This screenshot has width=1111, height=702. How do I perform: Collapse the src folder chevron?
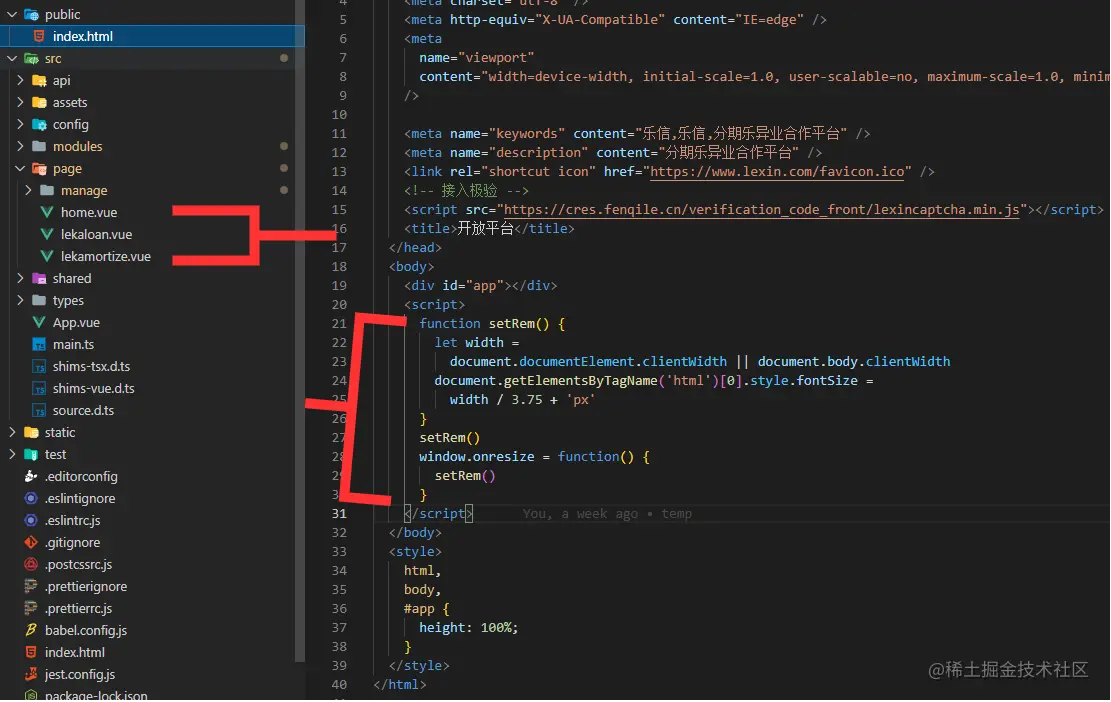12,58
